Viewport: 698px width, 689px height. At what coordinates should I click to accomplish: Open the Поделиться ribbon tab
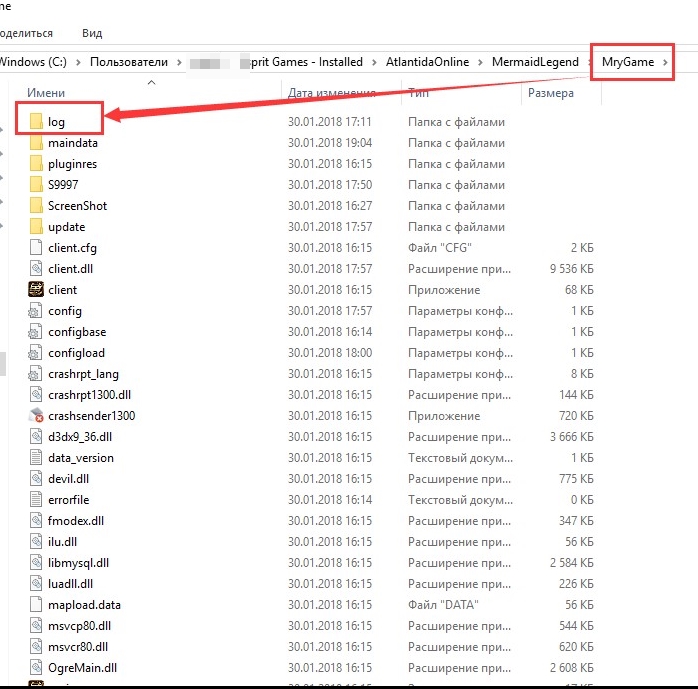coord(26,33)
